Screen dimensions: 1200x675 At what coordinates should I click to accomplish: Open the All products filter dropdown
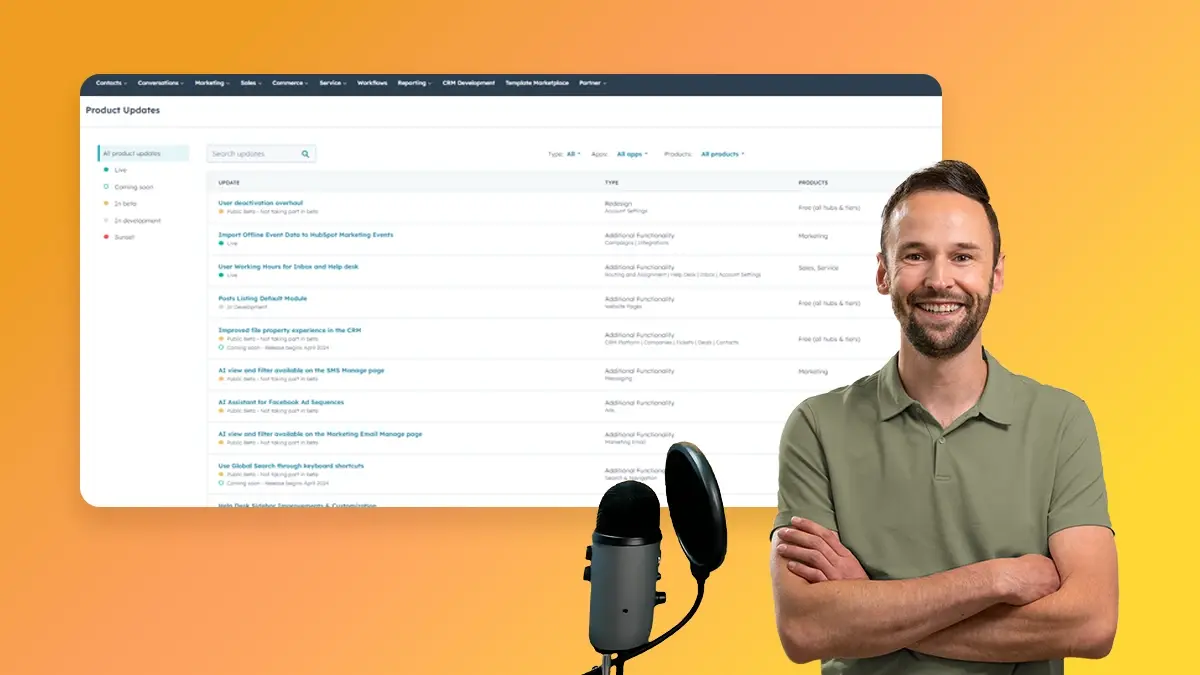pos(722,154)
